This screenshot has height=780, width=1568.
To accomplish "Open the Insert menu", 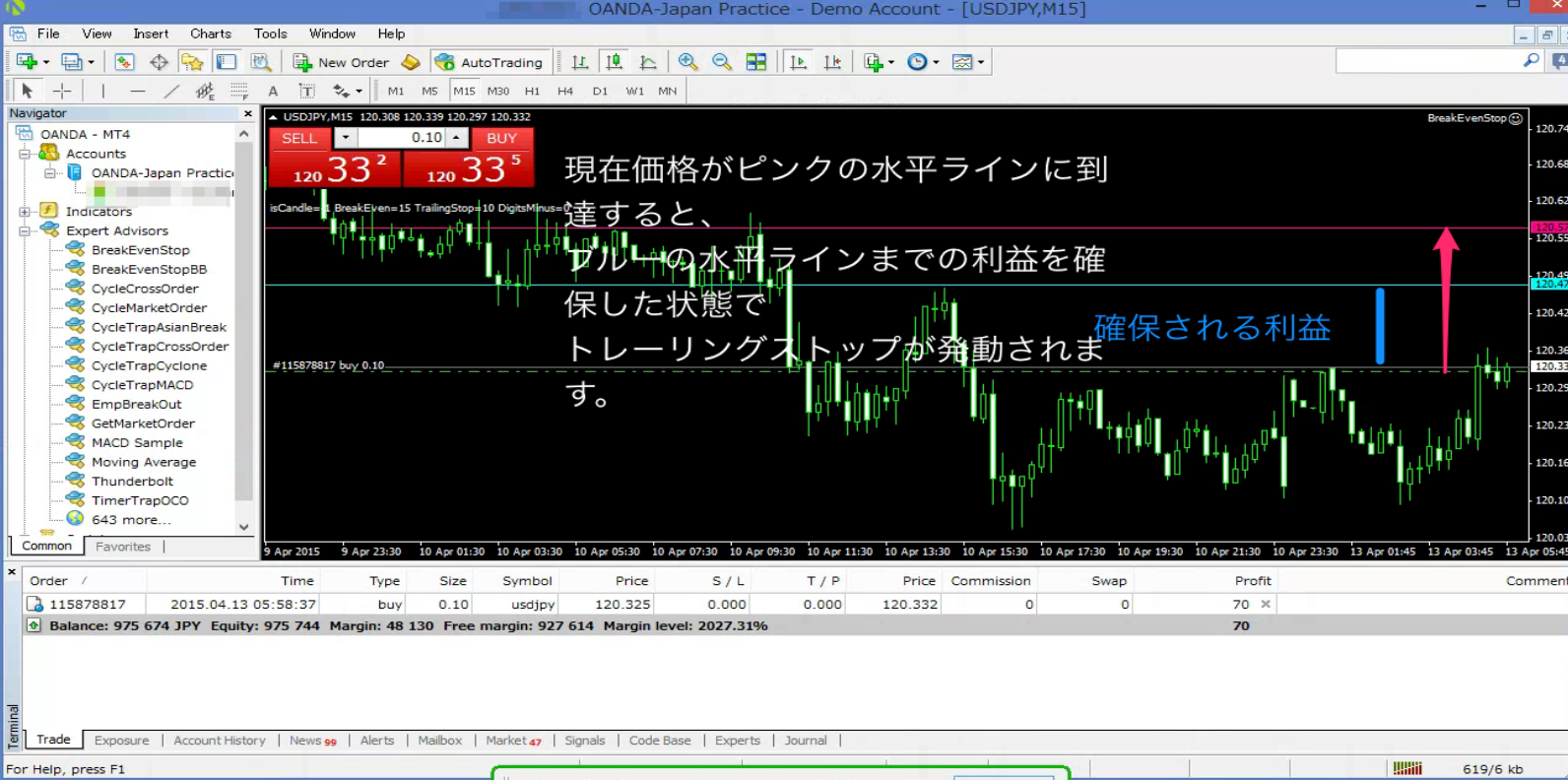I will (x=151, y=33).
